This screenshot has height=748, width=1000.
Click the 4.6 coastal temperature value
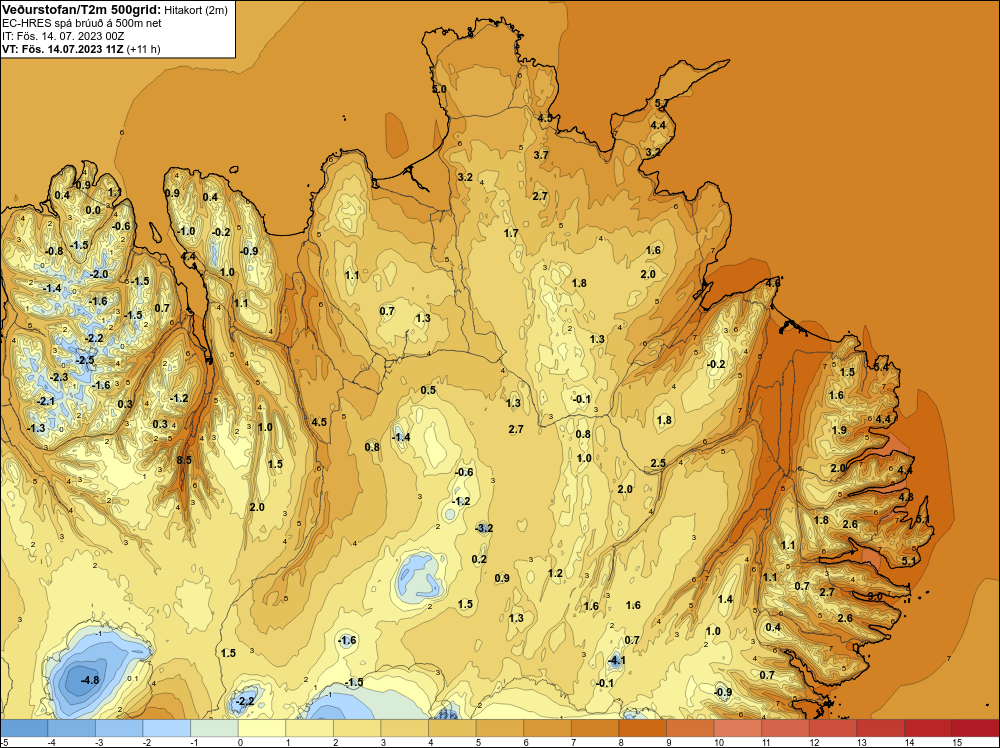tap(772, 282)
